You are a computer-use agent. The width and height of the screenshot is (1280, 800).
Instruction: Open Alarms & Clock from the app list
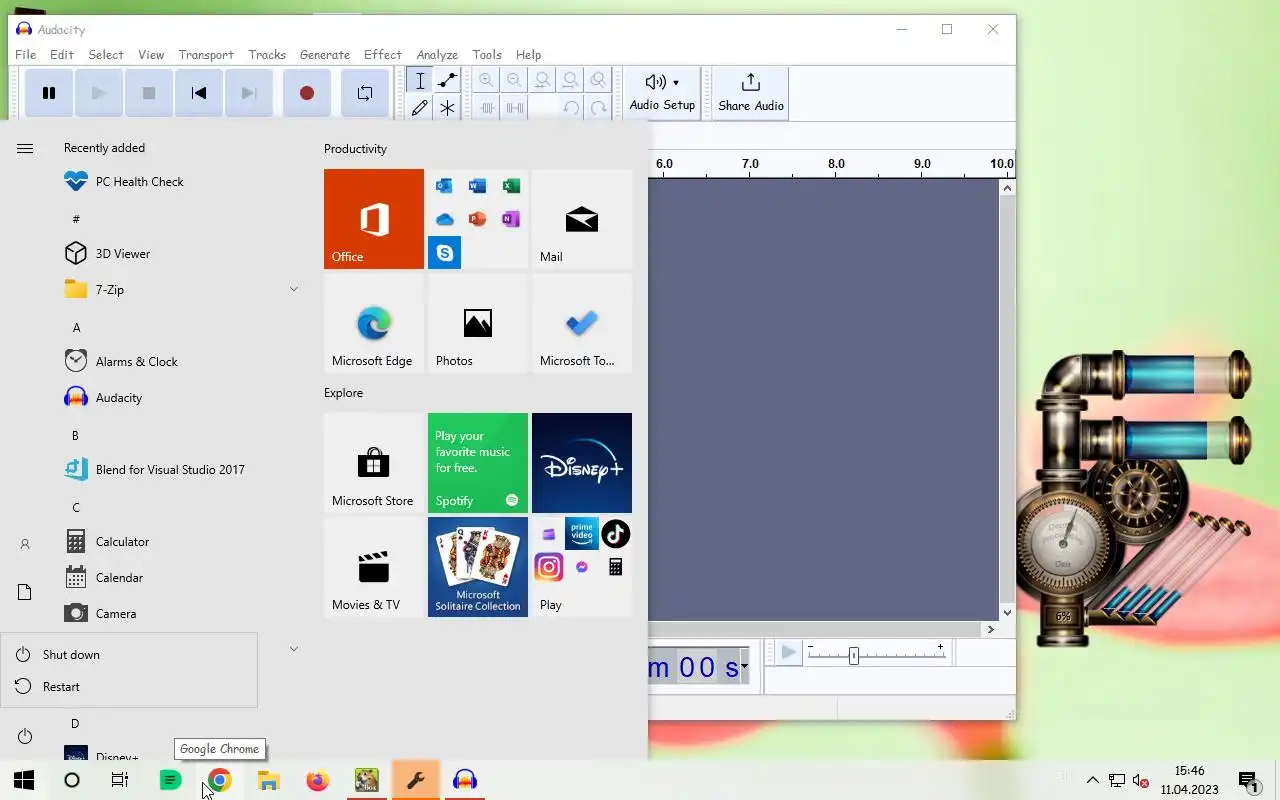coord(180,362)
